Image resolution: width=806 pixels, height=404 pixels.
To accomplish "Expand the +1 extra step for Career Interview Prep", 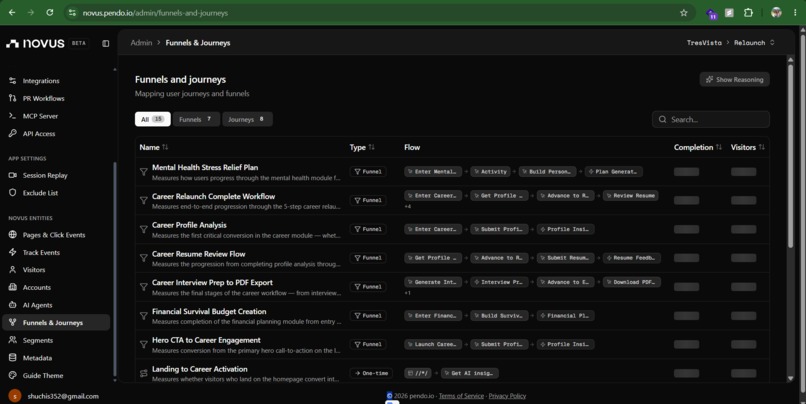I will 408,293.
